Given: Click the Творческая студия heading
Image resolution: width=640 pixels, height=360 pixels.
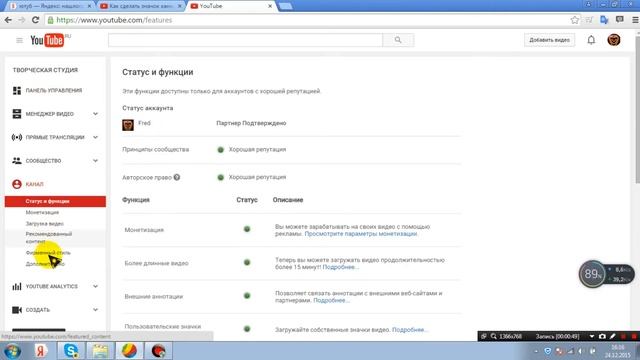Looking at the screenshot, I should (x=45, y=70).
